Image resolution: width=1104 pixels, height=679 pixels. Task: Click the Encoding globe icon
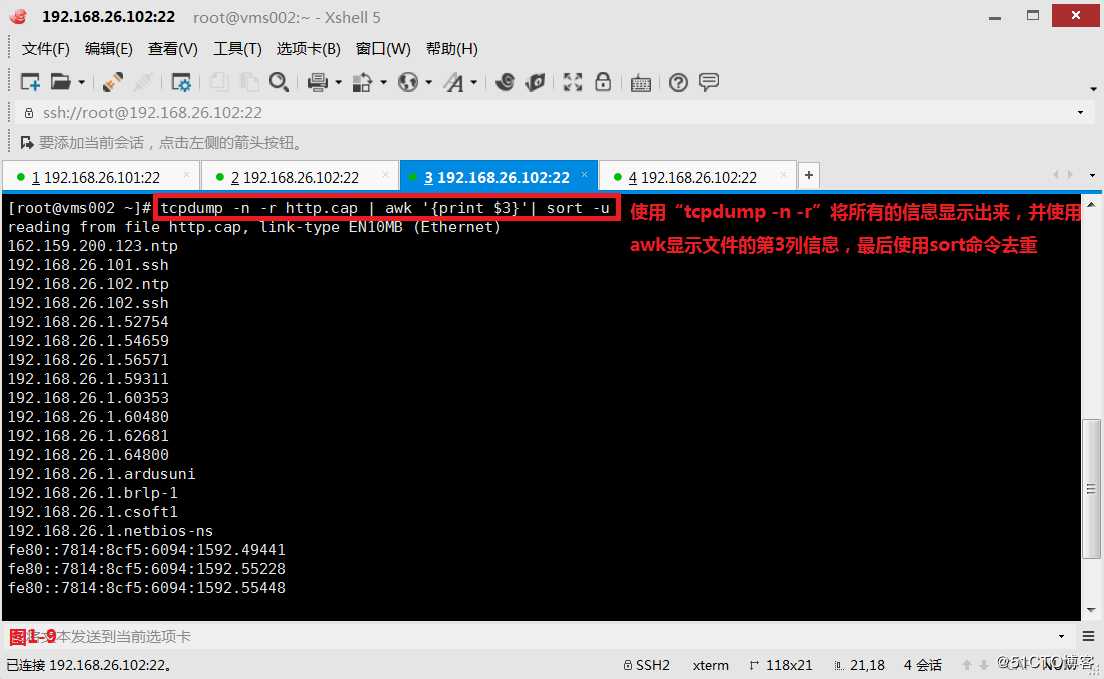coord(408,82)
